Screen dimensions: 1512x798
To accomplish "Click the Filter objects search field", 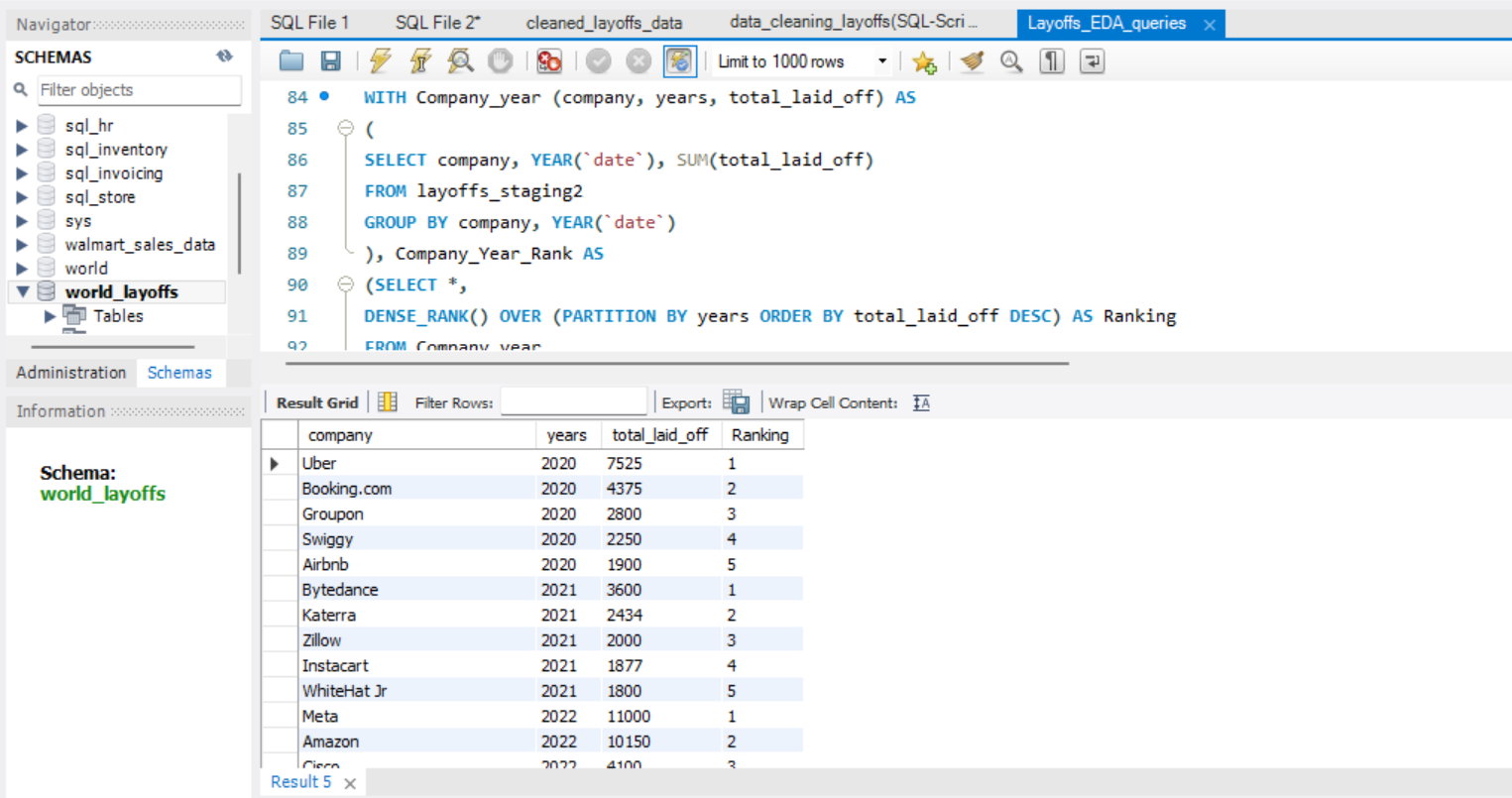I will (139, 90).
